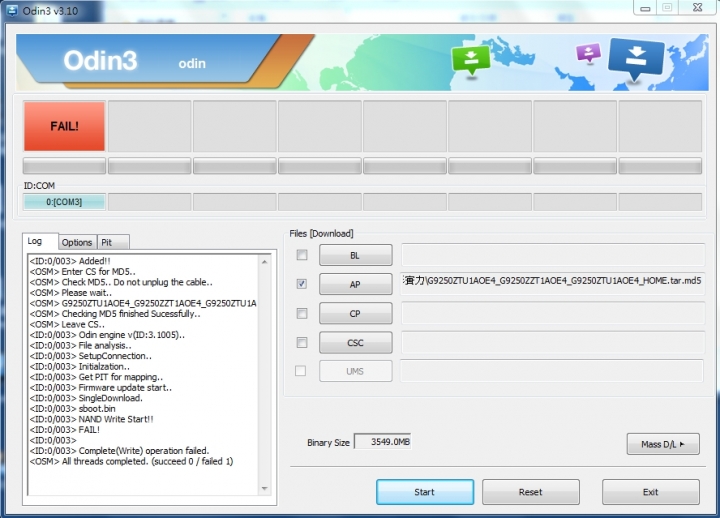Screen dimensions: 720x518
Task: Click the empty CSC path field
Action: pos(553,342)
